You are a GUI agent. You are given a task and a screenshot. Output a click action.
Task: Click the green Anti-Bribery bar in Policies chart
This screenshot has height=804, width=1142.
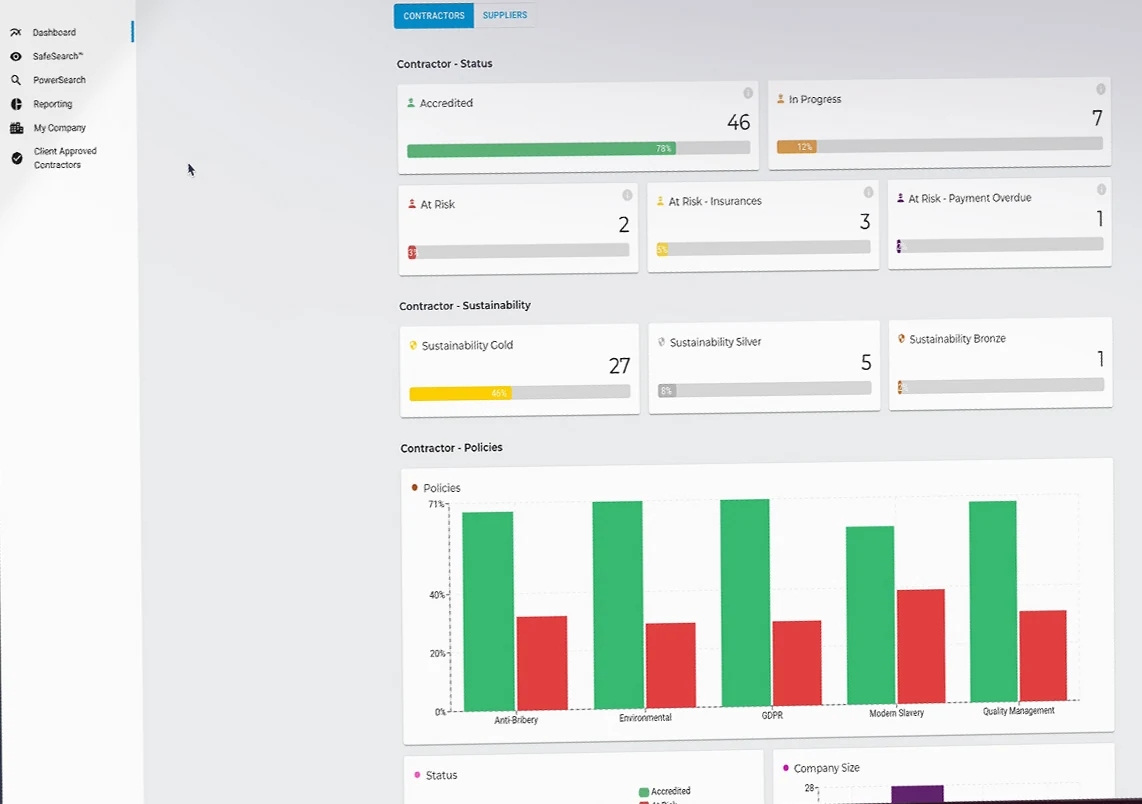click(488, 611)
